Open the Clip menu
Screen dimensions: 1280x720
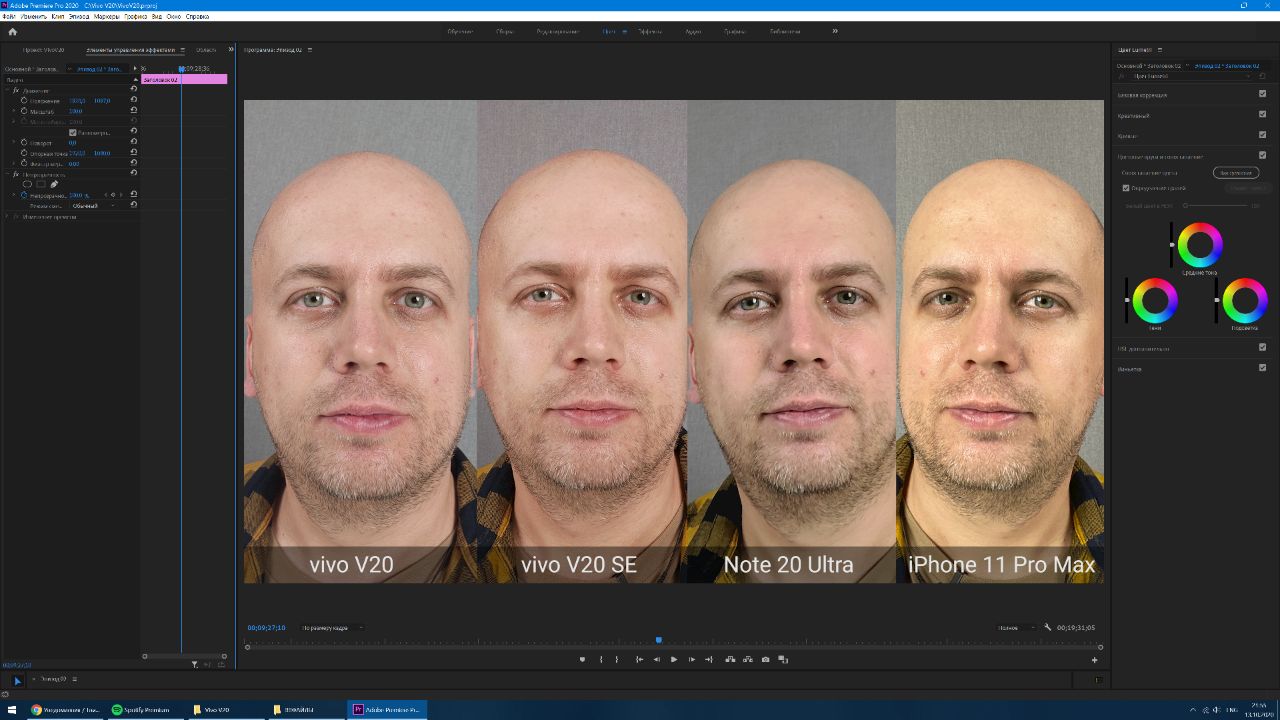click(57, 17)
